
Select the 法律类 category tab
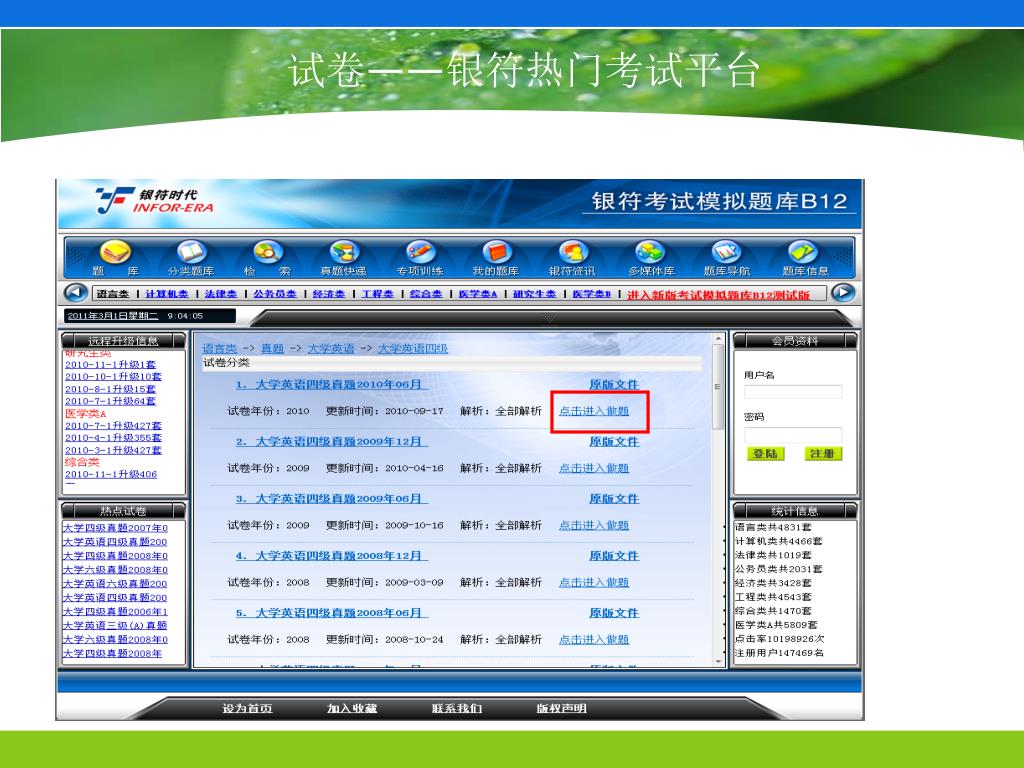[x=221, y=294]
